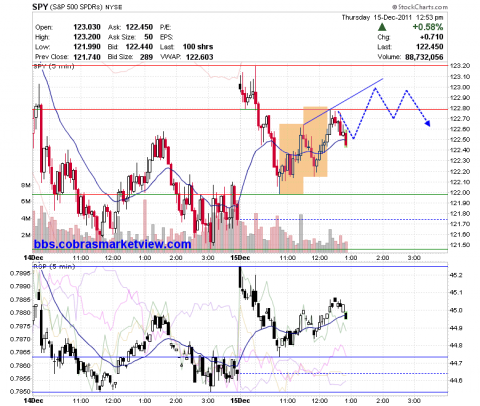The width and height of the screenshot is (480, 406).
Task: Click the 121.50 price axis label
Action: pos(460,245)
